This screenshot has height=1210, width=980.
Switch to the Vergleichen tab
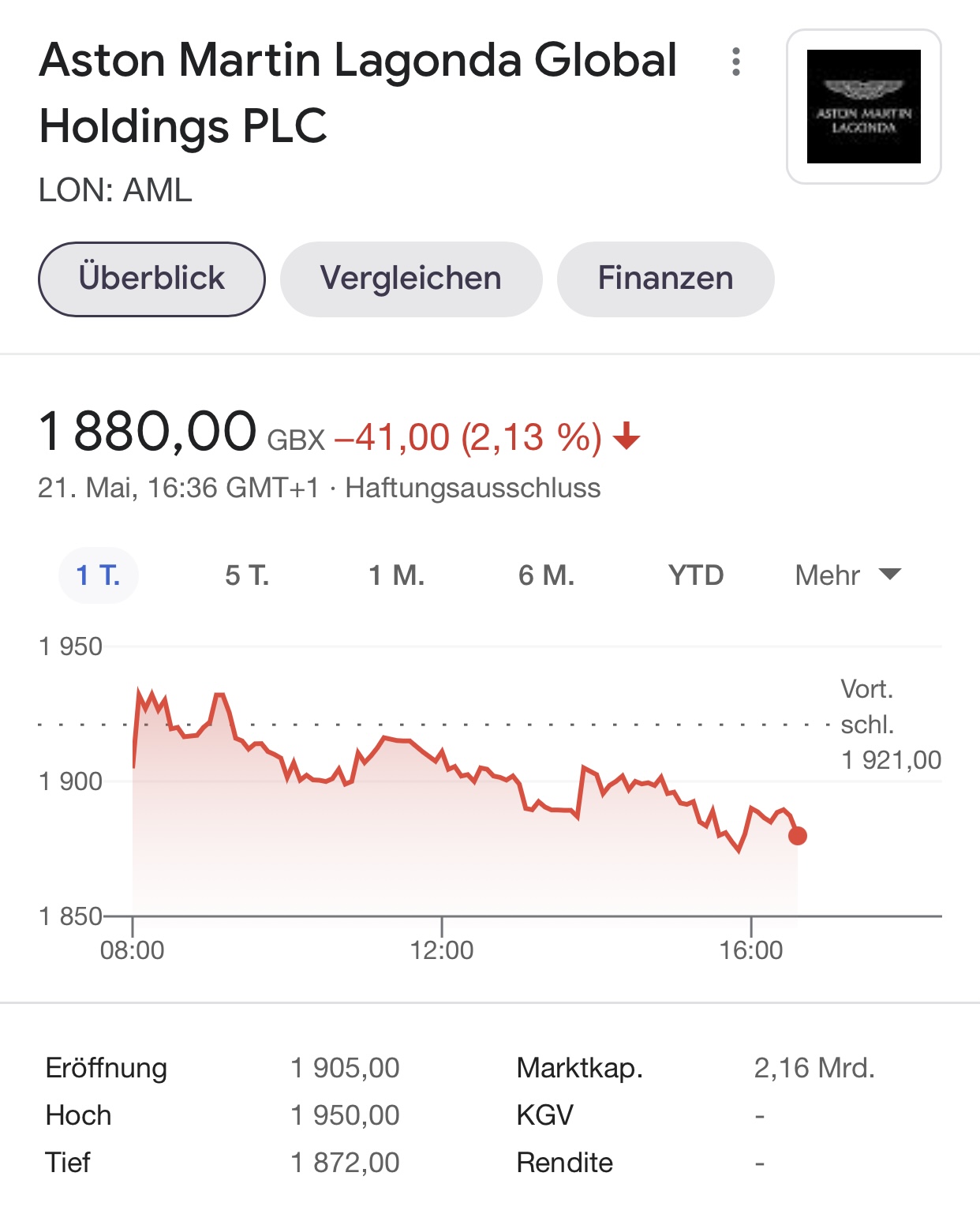click(411, 279)
